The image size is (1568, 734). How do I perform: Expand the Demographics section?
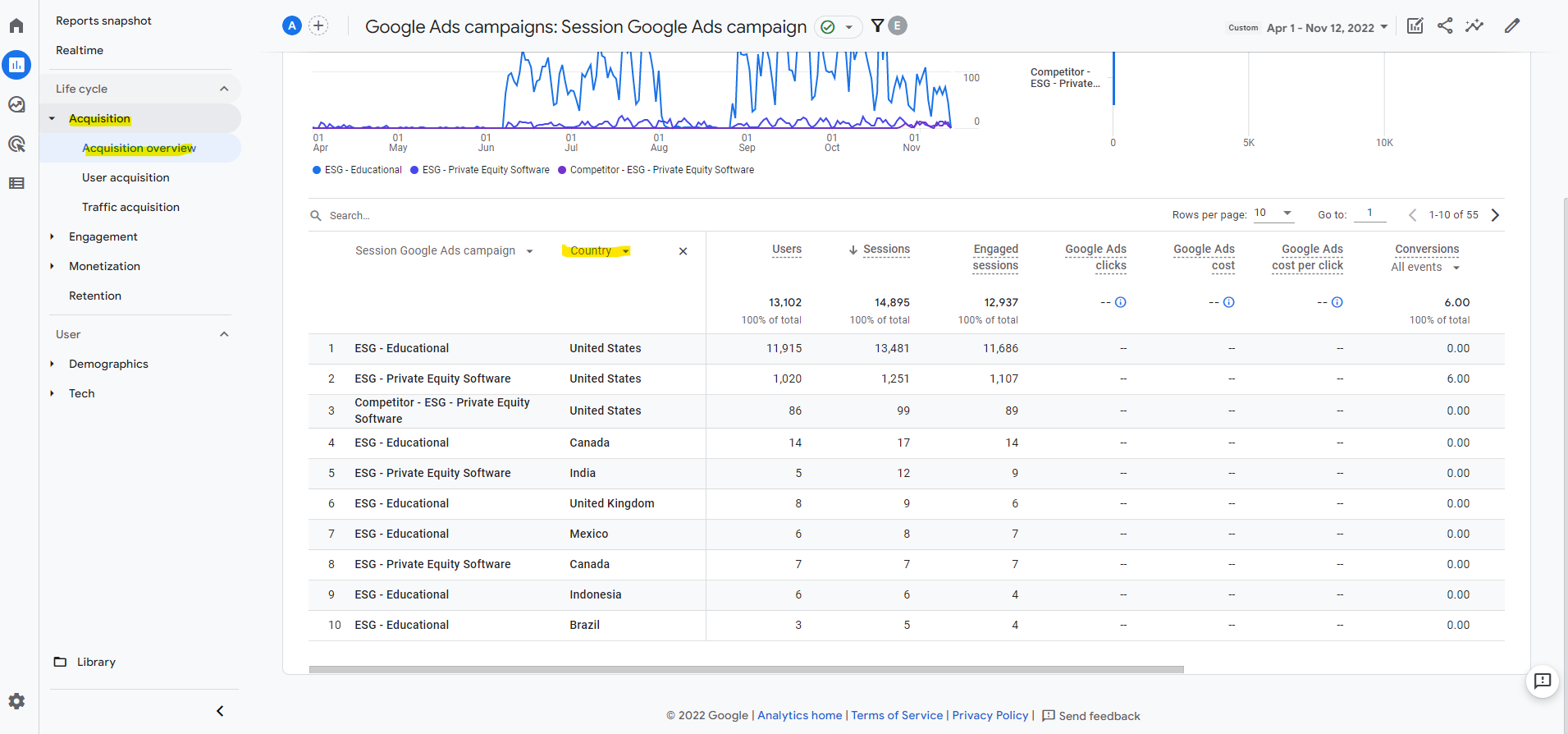[52, 364]
